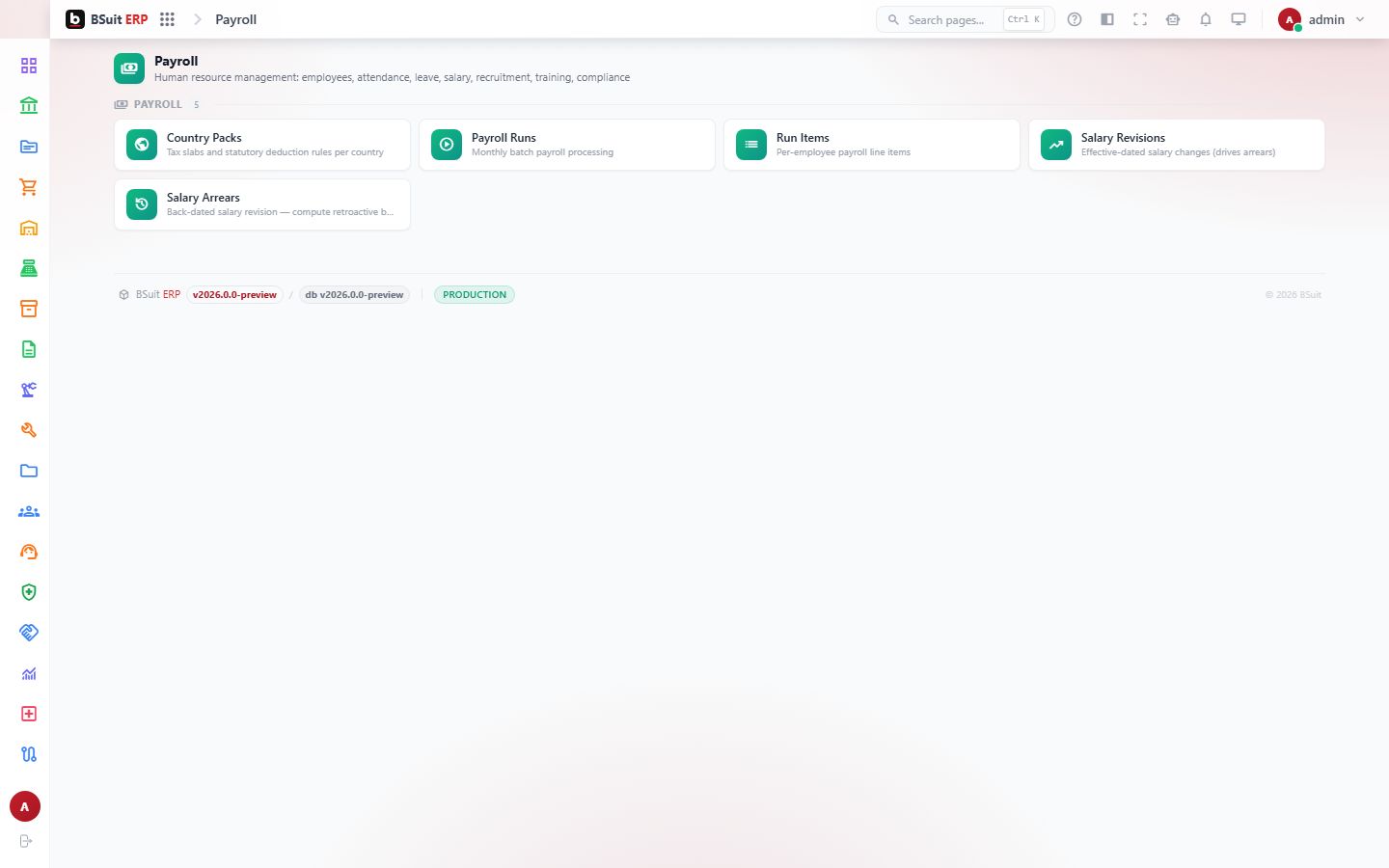Click the help question mark icon
The image size is (1389, 868).
point(1075,19)
